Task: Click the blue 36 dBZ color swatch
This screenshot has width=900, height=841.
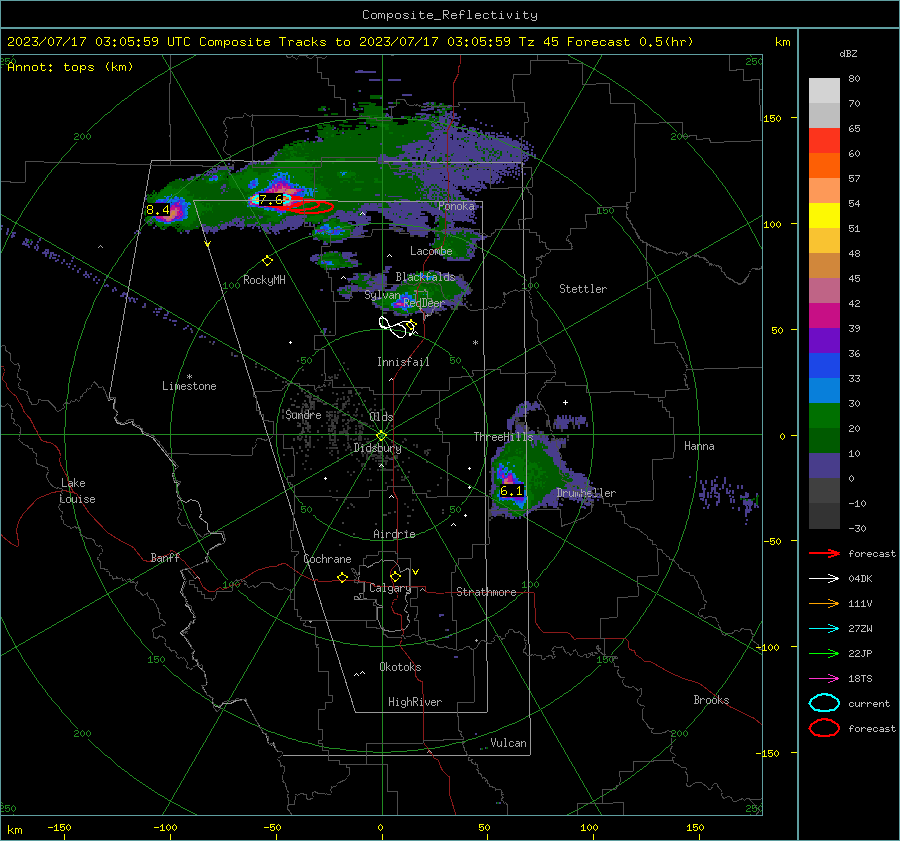Action: 824,365
